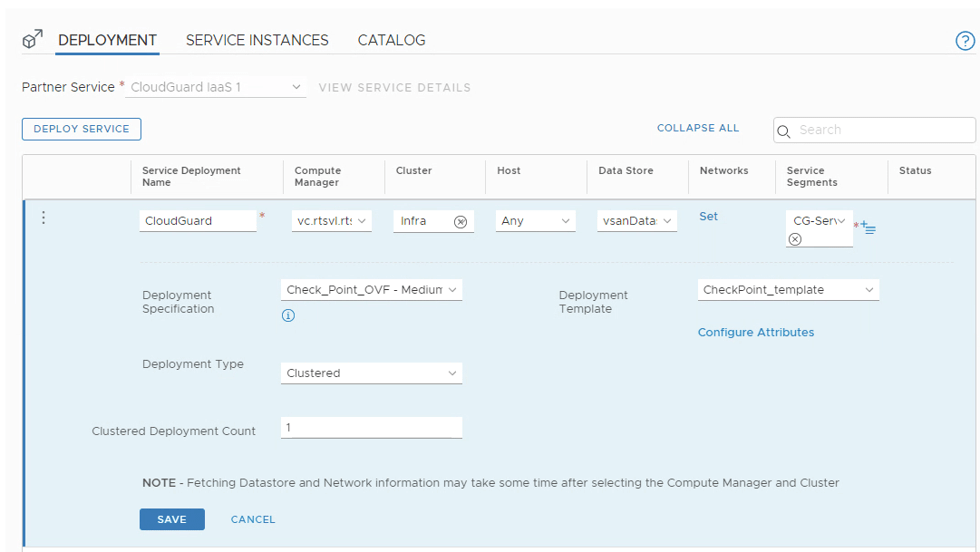The image size is (980, 552).
Task: Click the CANCEL button
Action: [x=252, y=519]
